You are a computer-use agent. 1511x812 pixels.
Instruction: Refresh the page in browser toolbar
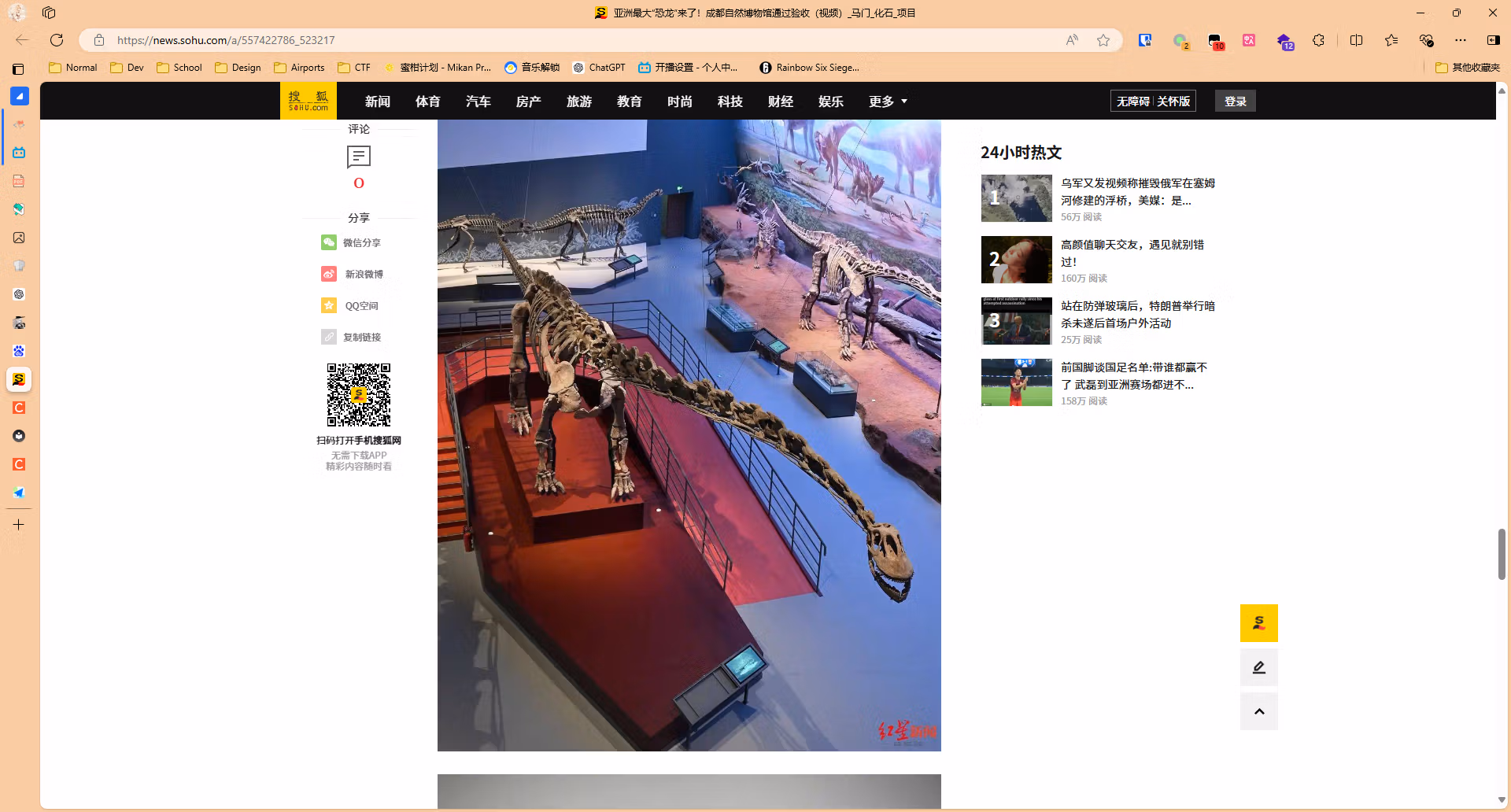(57, 40)
